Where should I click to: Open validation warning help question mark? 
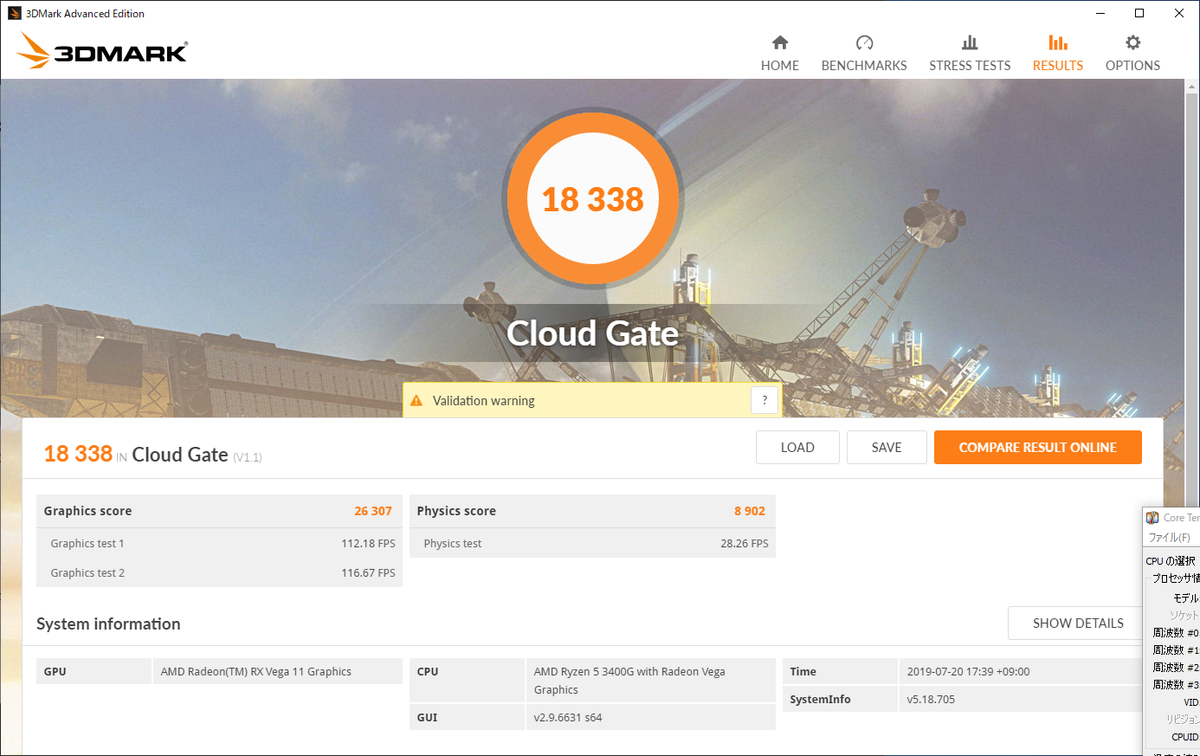coord(764,401)
